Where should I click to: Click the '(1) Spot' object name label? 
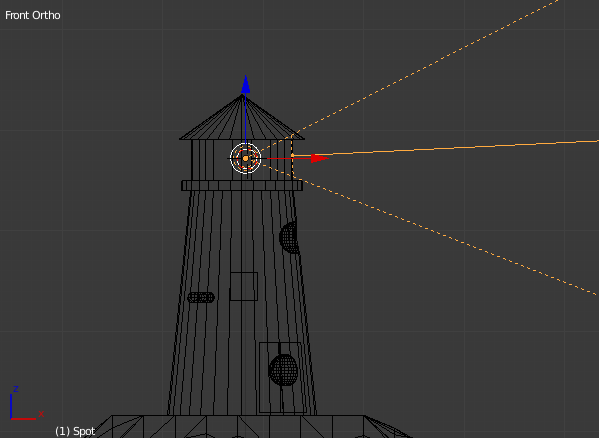[x=75, y=432]
